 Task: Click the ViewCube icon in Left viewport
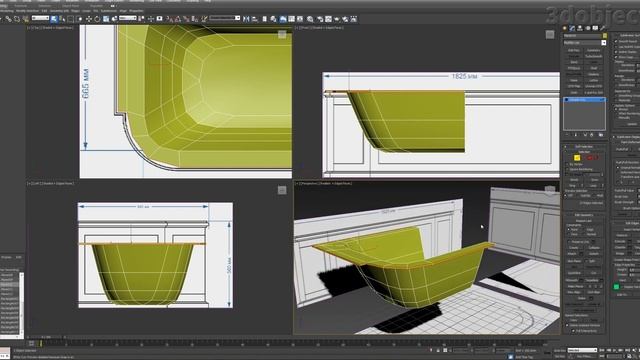[x=282, y=190]
